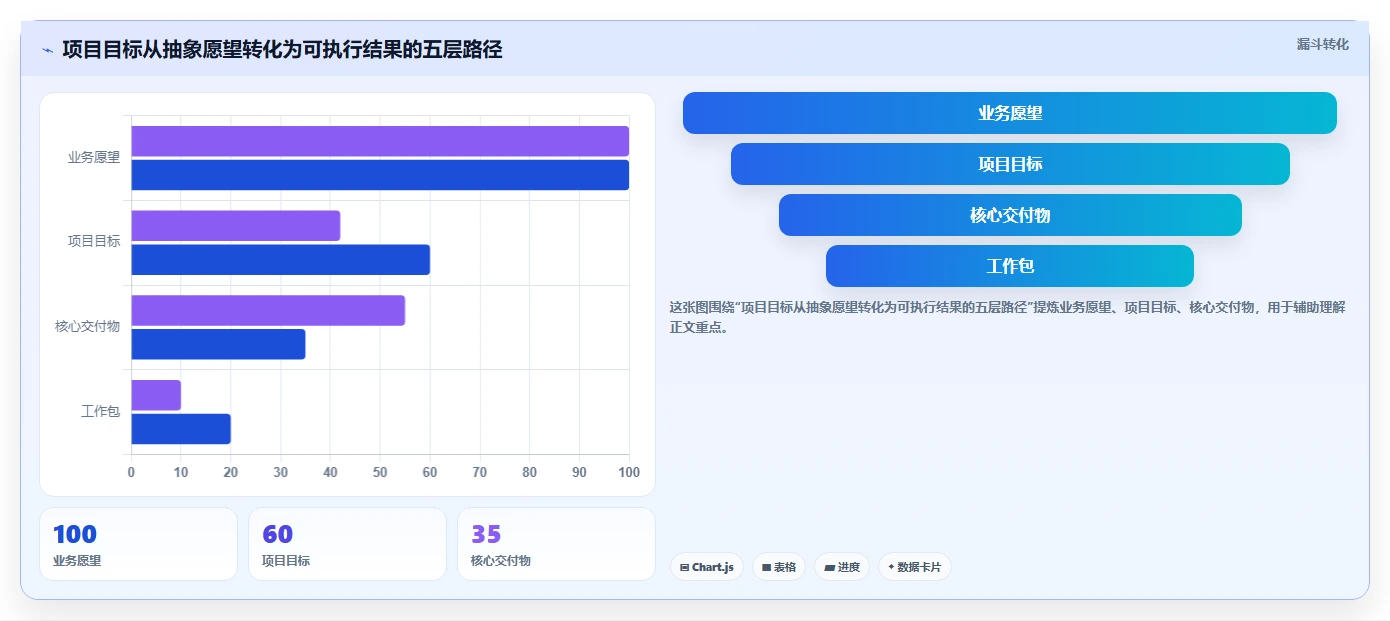This screenshot has width=1390, height=621.
Task: Click the x-axis tick label 20
Action: (x=231, y=472)
